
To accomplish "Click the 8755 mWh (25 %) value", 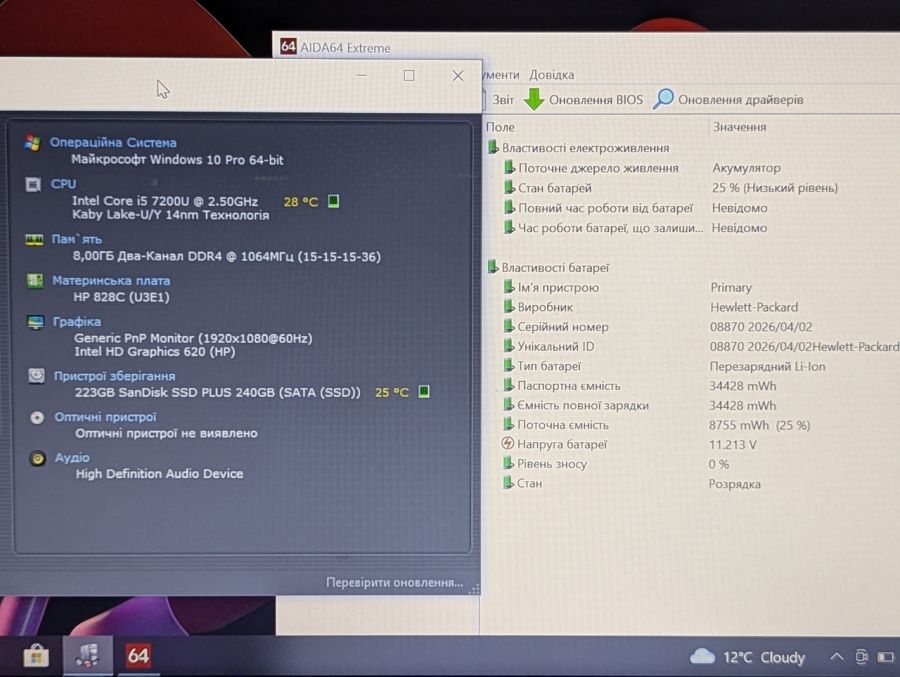I will coord(759,425).
